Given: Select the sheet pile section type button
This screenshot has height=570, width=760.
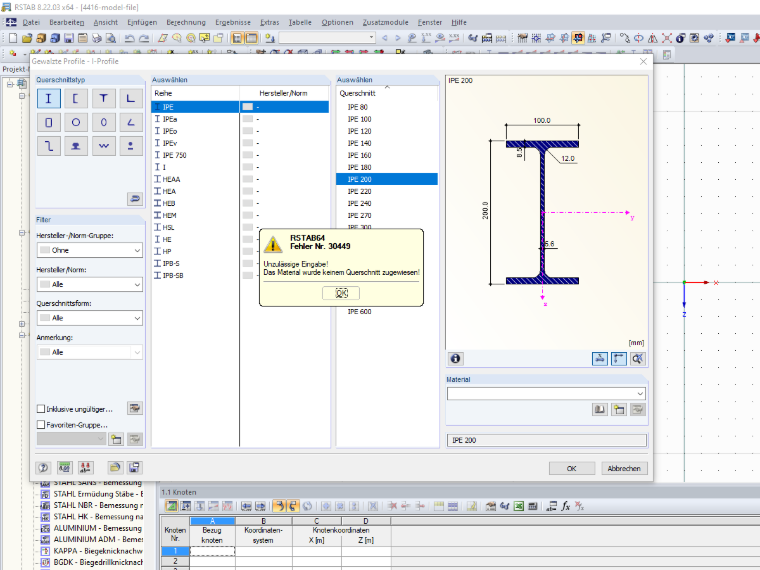Looking at the screenshot, I should (x=103, y=146).
